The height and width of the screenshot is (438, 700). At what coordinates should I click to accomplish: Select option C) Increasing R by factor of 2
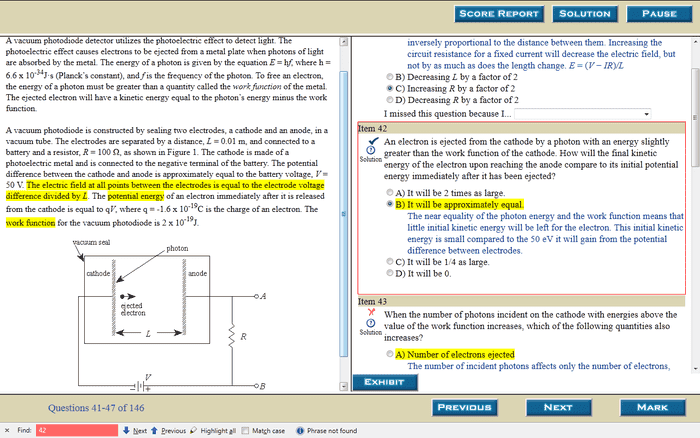coord(390,88)
